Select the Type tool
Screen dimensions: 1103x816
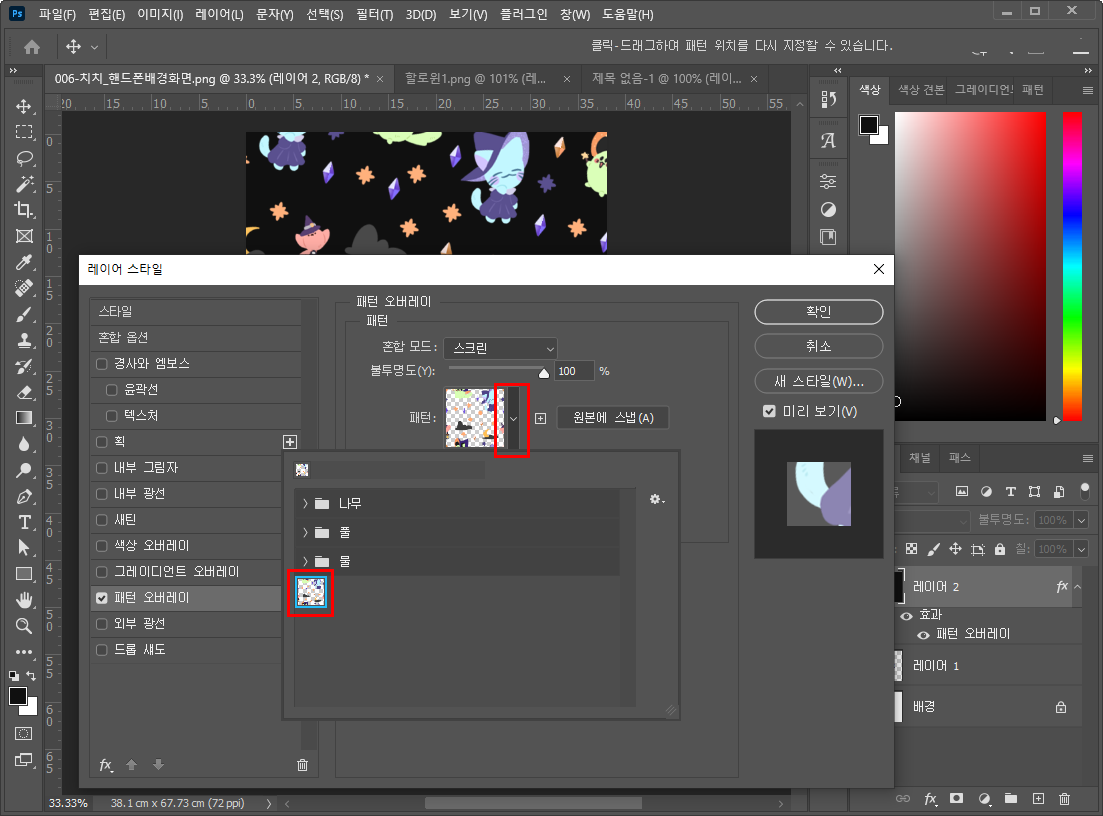[x=24, y=522]
